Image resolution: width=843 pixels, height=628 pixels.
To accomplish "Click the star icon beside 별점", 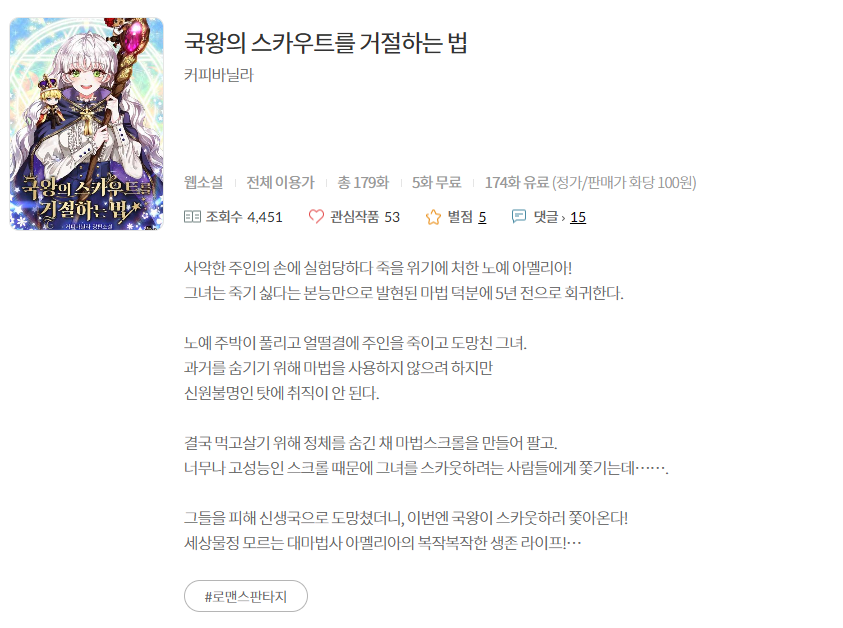I will click(x=433, y=217).
